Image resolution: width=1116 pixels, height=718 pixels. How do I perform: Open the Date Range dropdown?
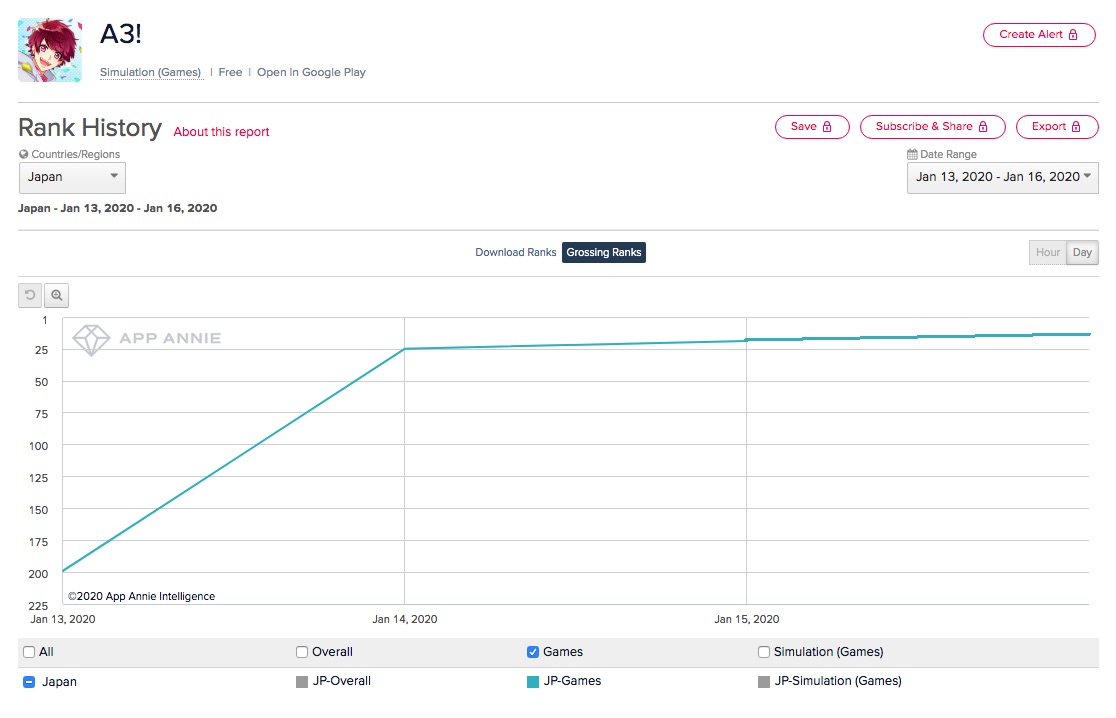[1002, 177]
